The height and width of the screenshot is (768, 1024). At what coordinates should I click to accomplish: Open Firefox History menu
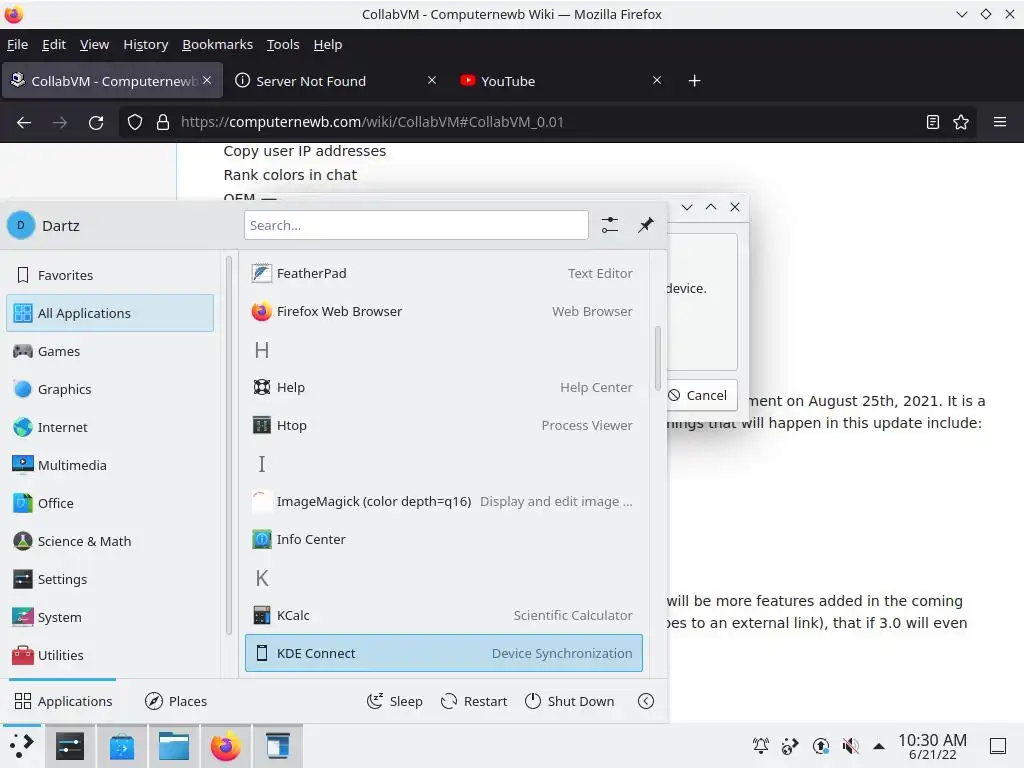146,44
